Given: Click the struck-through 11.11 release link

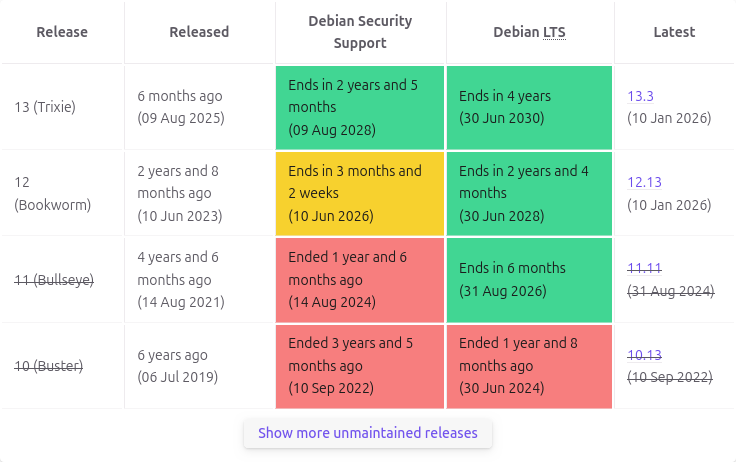Looking at the screenshot, I should point(644,268).
